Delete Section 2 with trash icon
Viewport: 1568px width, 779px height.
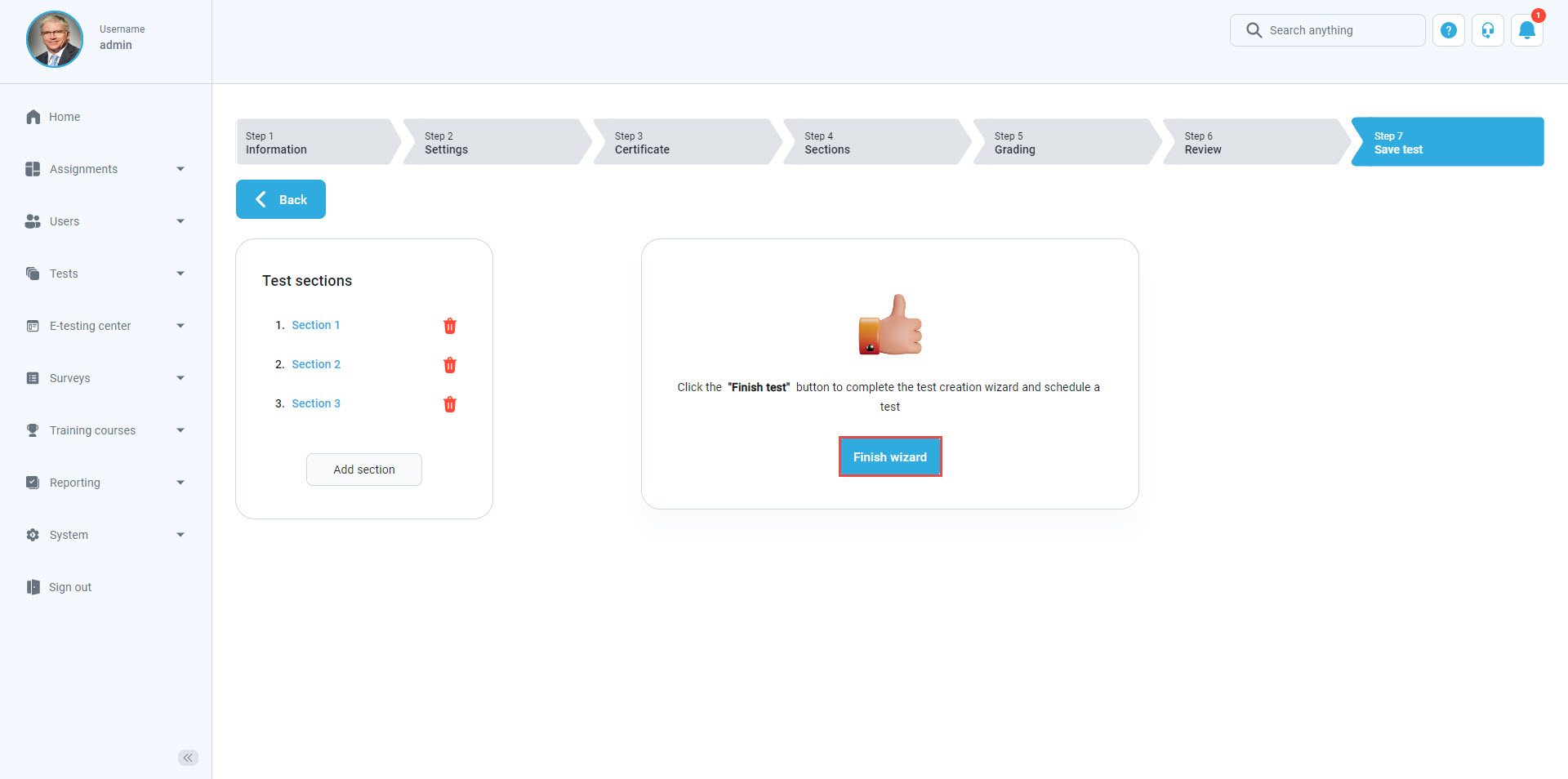coord(449,365)
